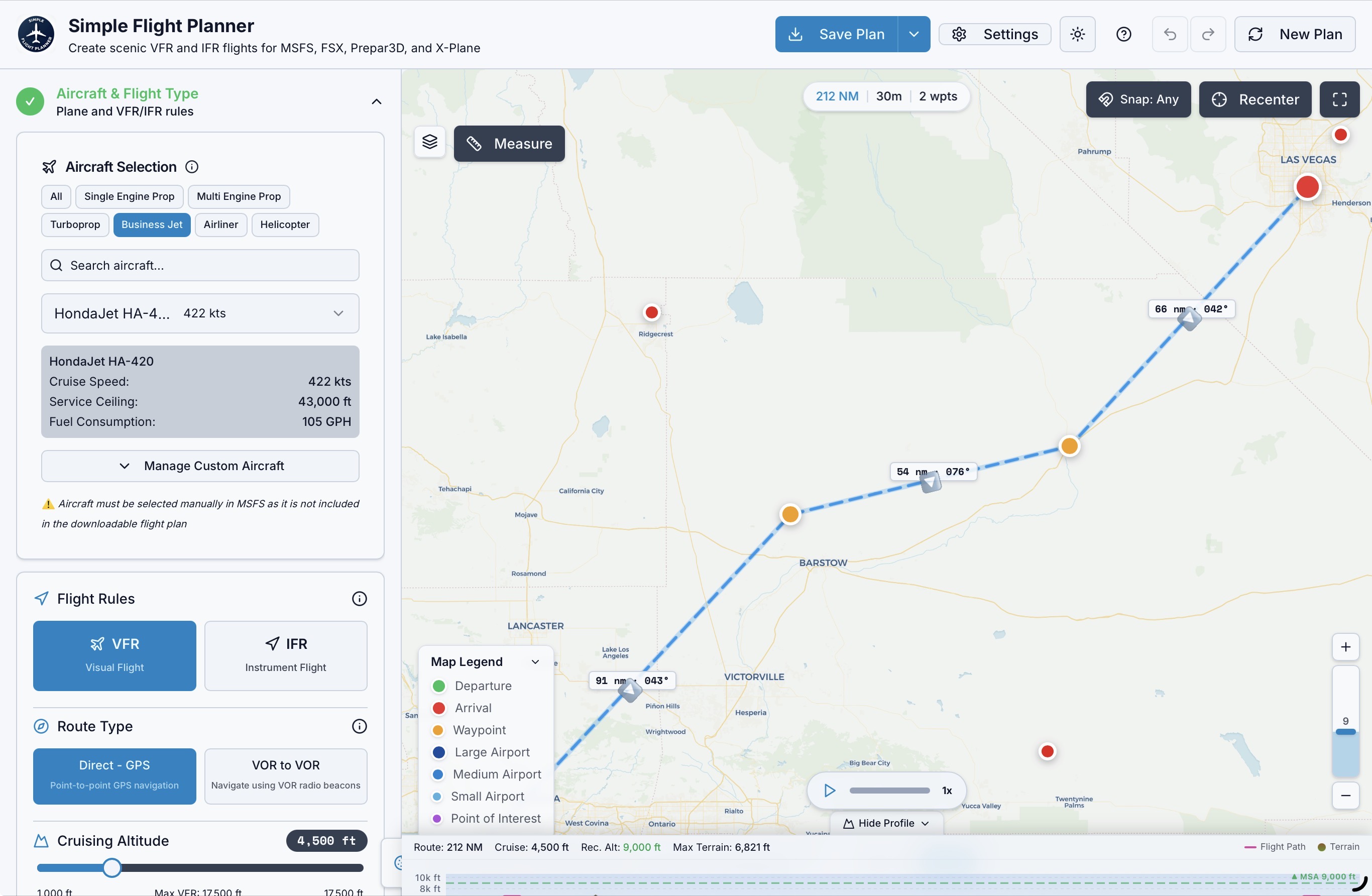Filter aircraft by Helicopter

pos(285,225)
